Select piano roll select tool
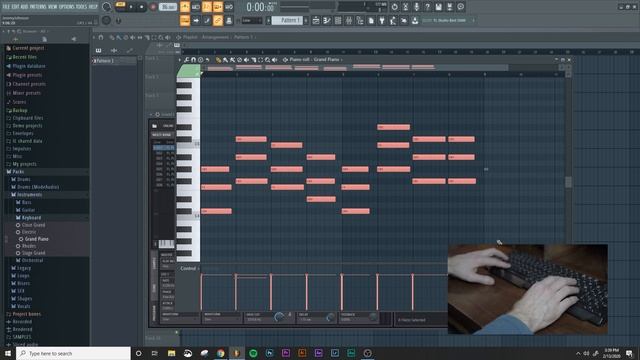Screen dimensions: 640x360 tap(260, 60)
